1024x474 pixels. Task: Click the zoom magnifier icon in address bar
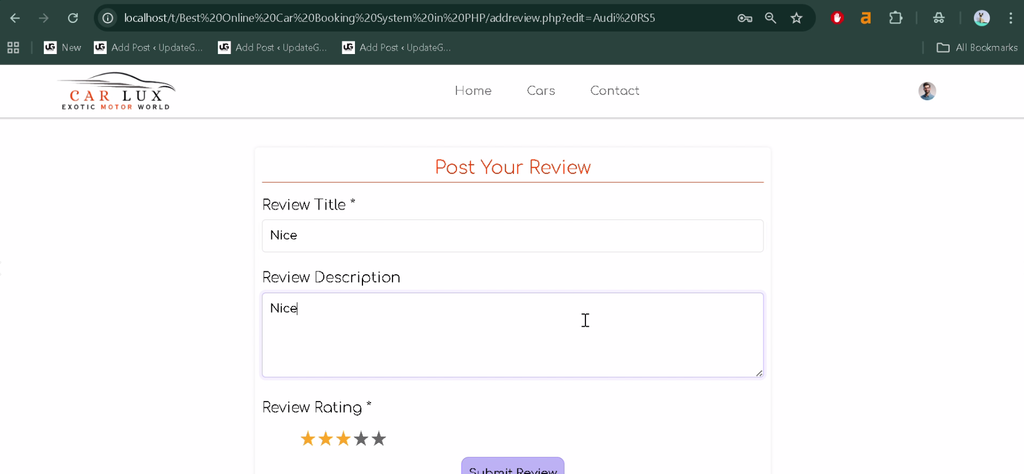771,18
